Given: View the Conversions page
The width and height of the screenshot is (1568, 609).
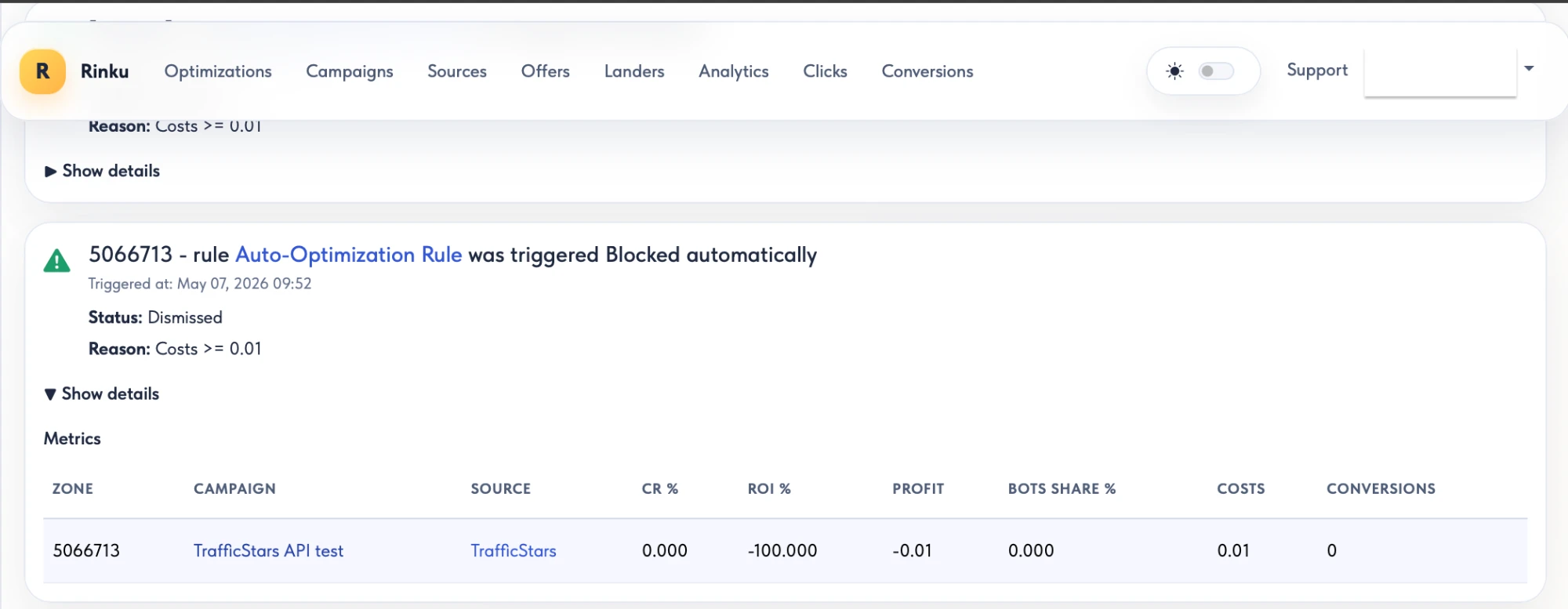Looking at the screenshot, I should 927,71.
